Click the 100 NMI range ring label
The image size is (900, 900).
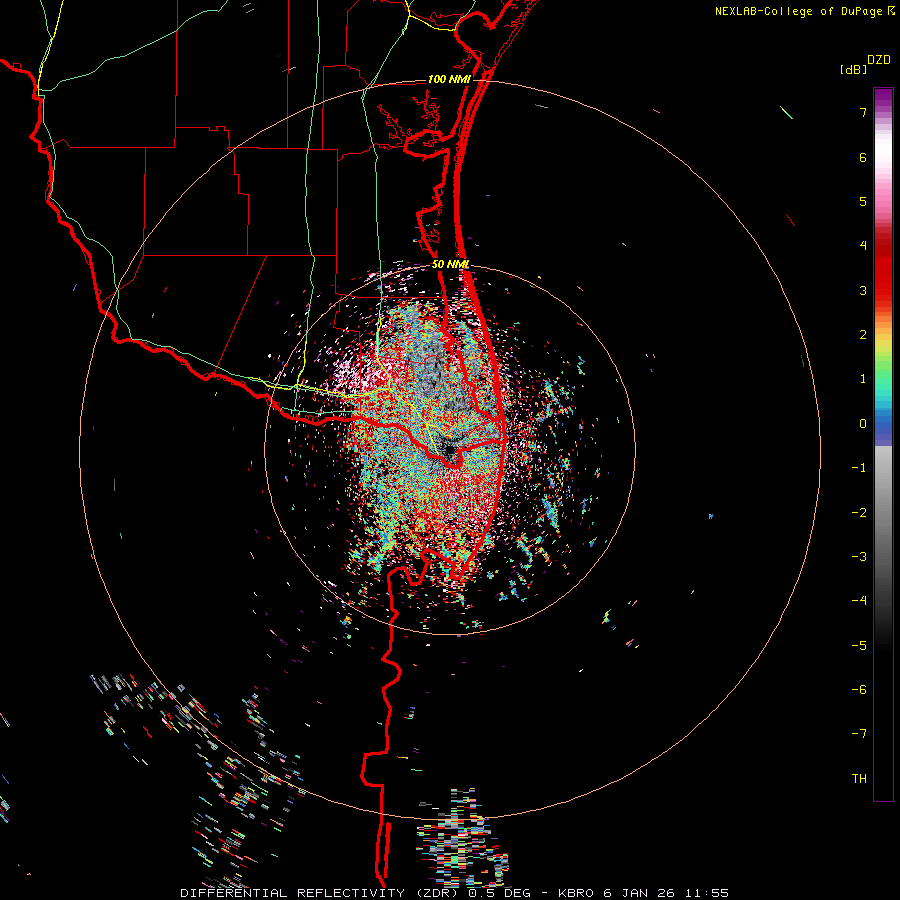pyautogui.click(x=449, y=79)
